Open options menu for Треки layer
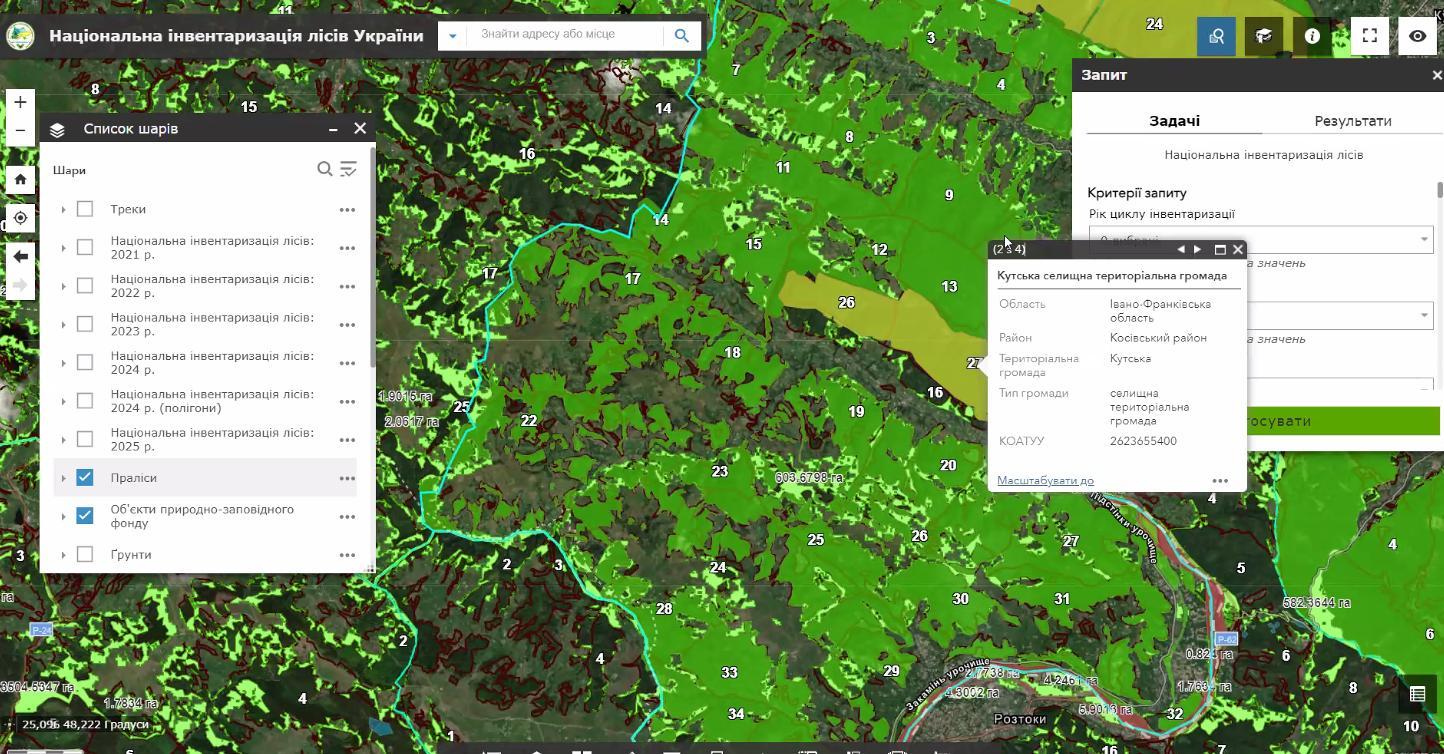 click(347, 210)
